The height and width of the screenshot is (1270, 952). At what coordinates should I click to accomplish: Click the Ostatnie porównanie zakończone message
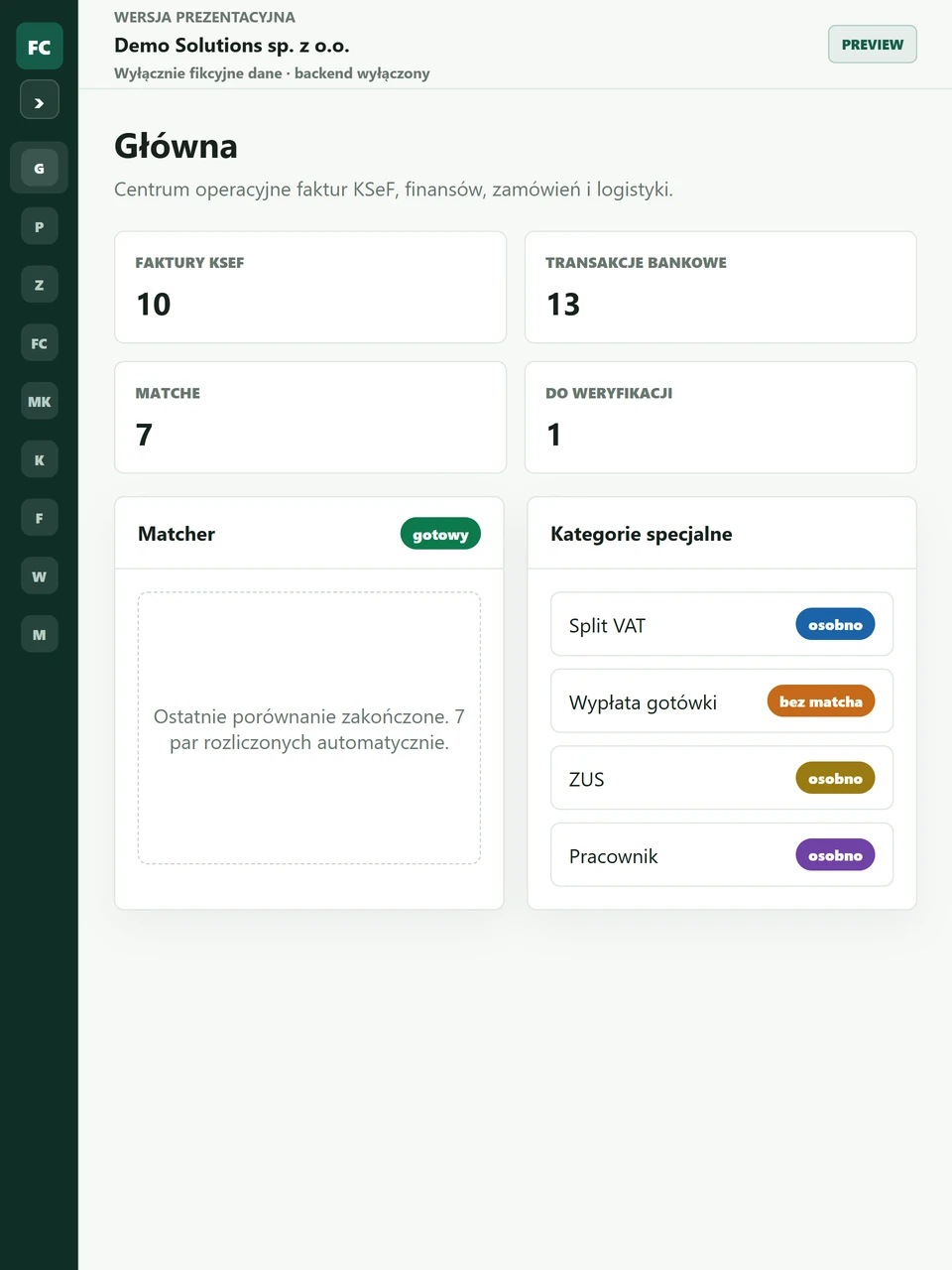[309, 729]
